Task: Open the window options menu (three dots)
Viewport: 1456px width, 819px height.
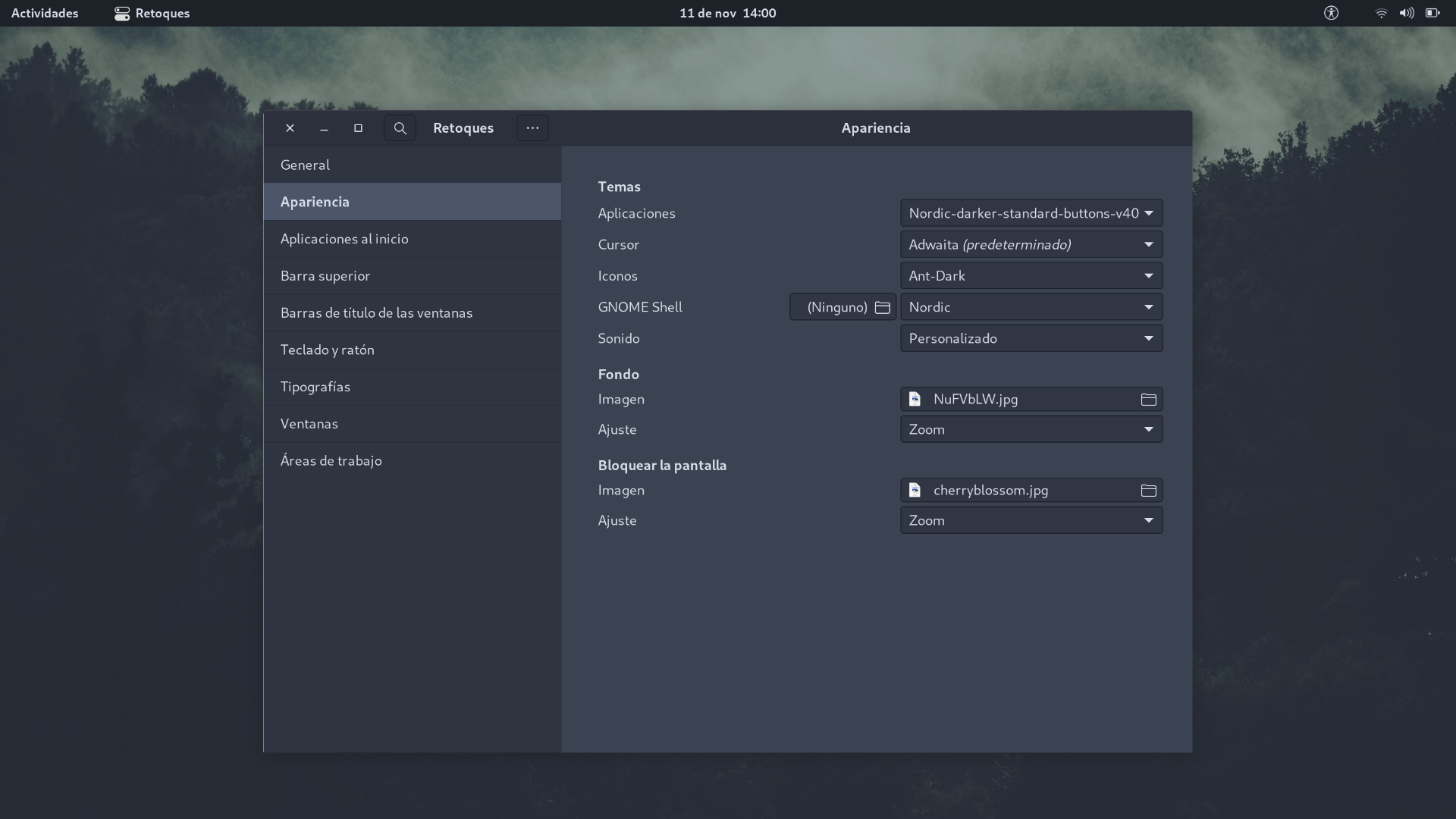Action: [x=532, y=127]
